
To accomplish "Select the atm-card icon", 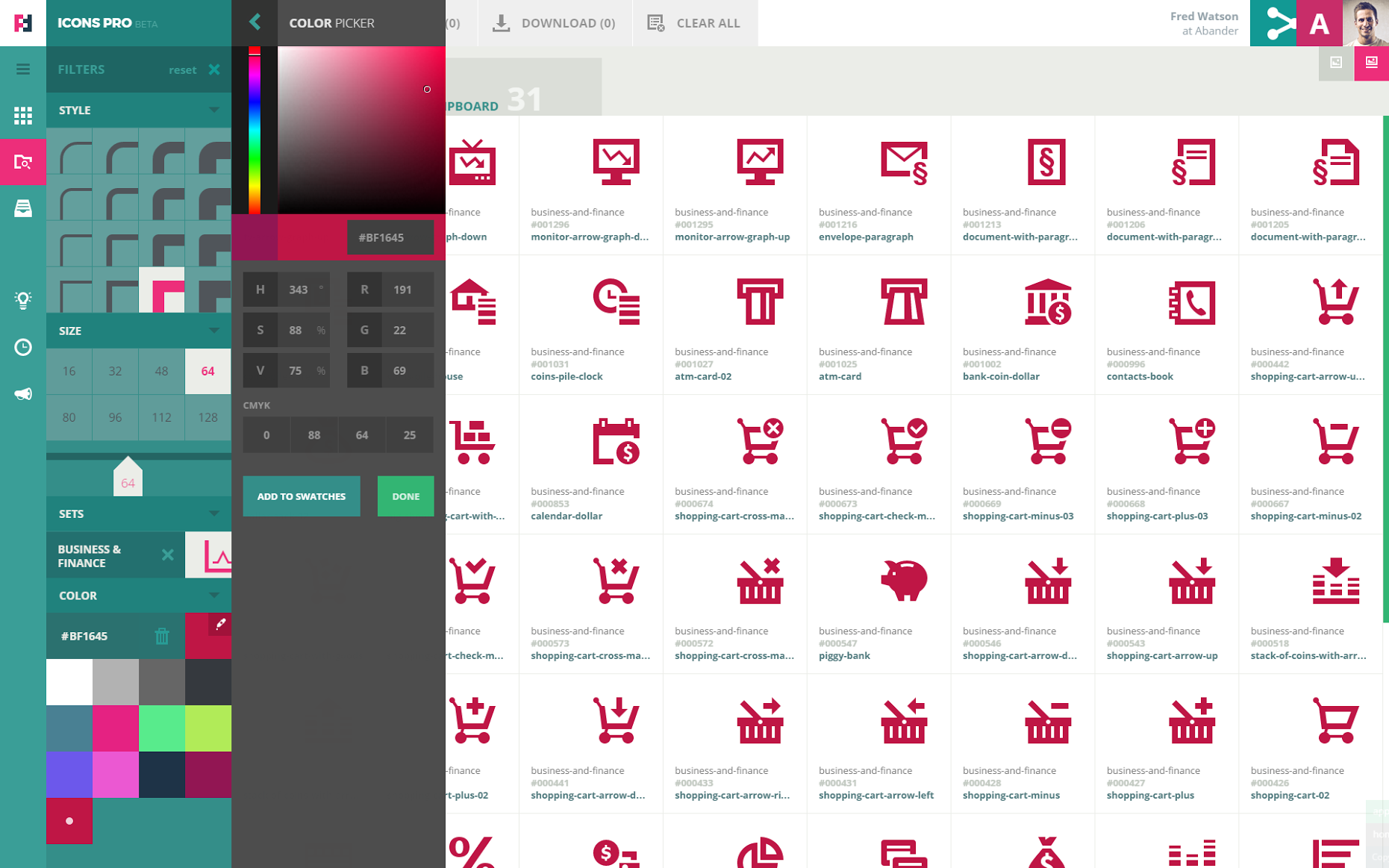I will click(904, 302).
